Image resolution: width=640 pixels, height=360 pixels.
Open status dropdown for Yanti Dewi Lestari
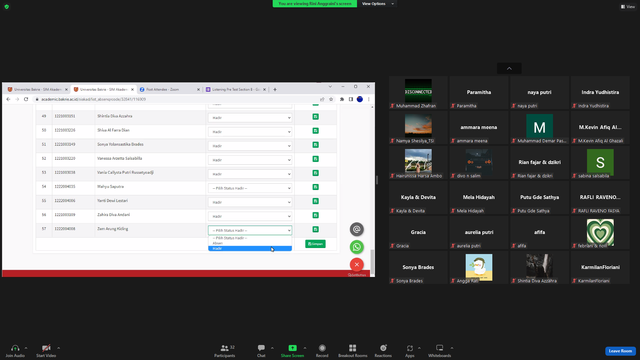(250, 202)
